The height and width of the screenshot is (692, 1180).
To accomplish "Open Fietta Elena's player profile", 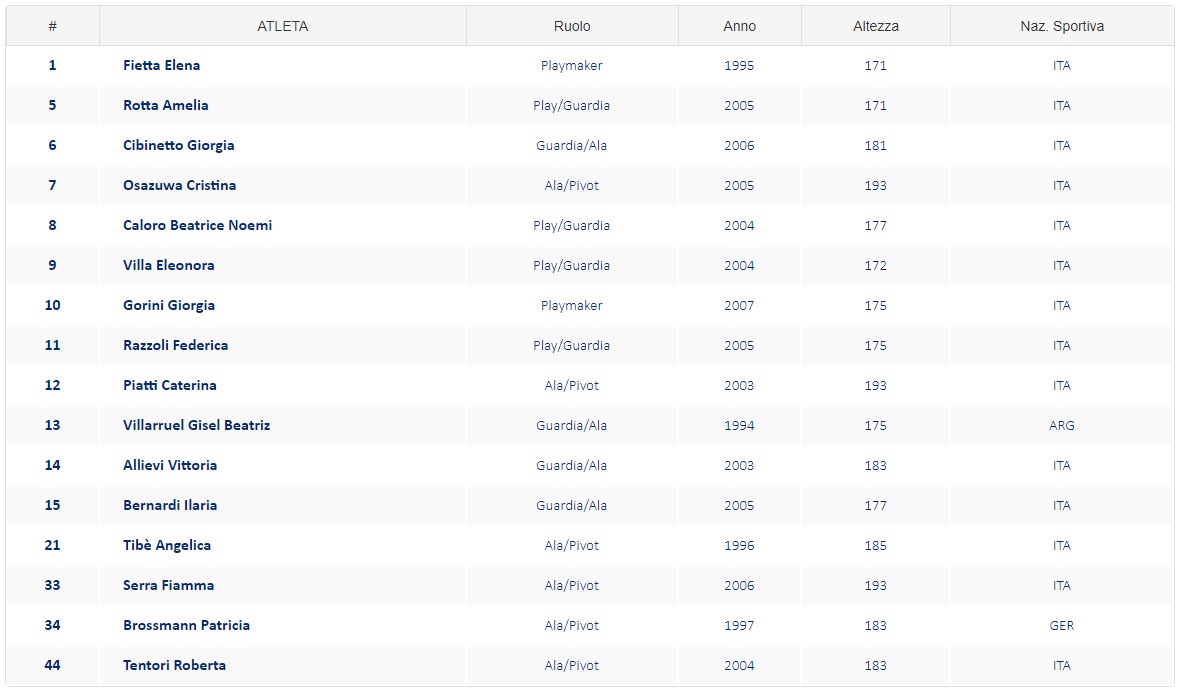I will [162, 66].
